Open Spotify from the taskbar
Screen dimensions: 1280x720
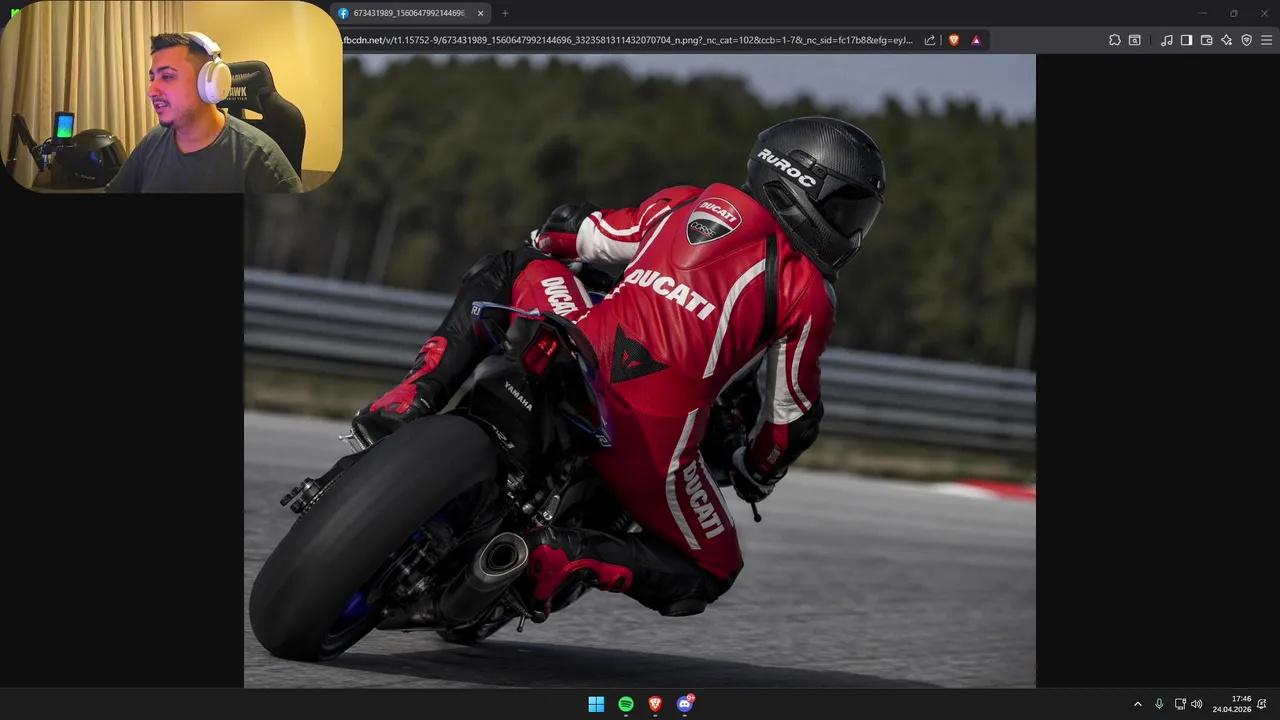pos(626,704)
